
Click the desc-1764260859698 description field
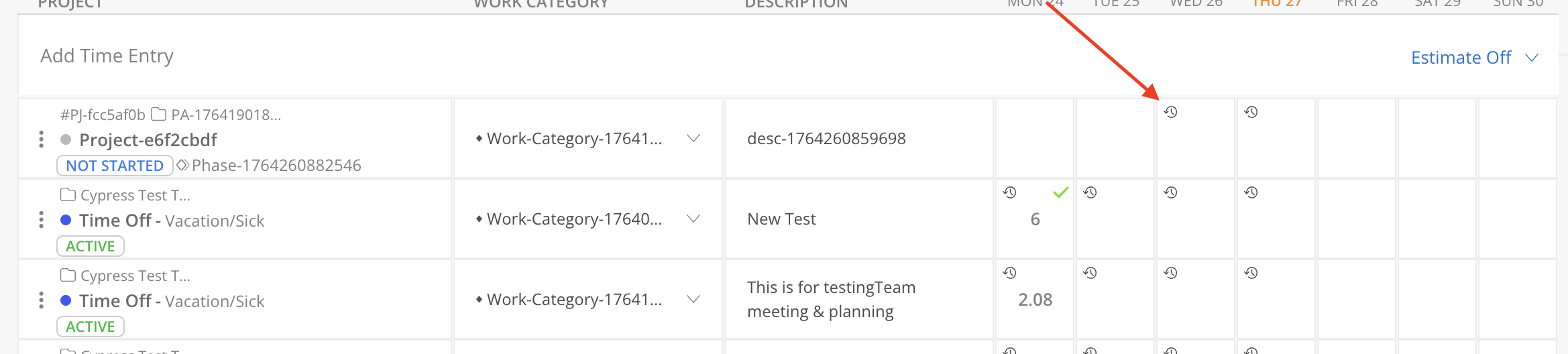(826, 139)
